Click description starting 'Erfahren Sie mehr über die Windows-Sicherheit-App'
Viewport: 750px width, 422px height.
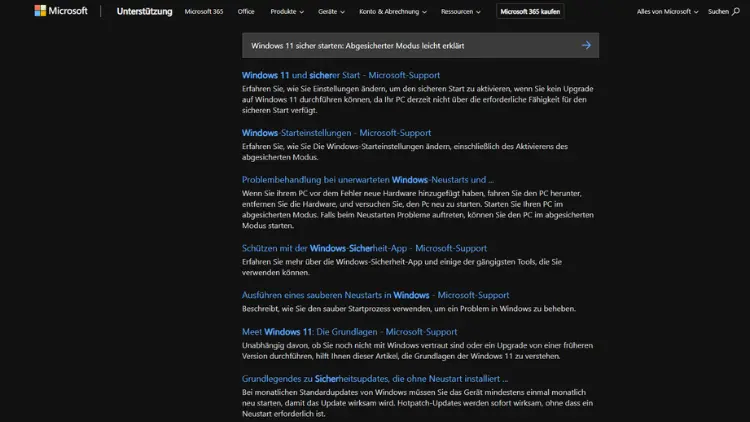(402, 267)
